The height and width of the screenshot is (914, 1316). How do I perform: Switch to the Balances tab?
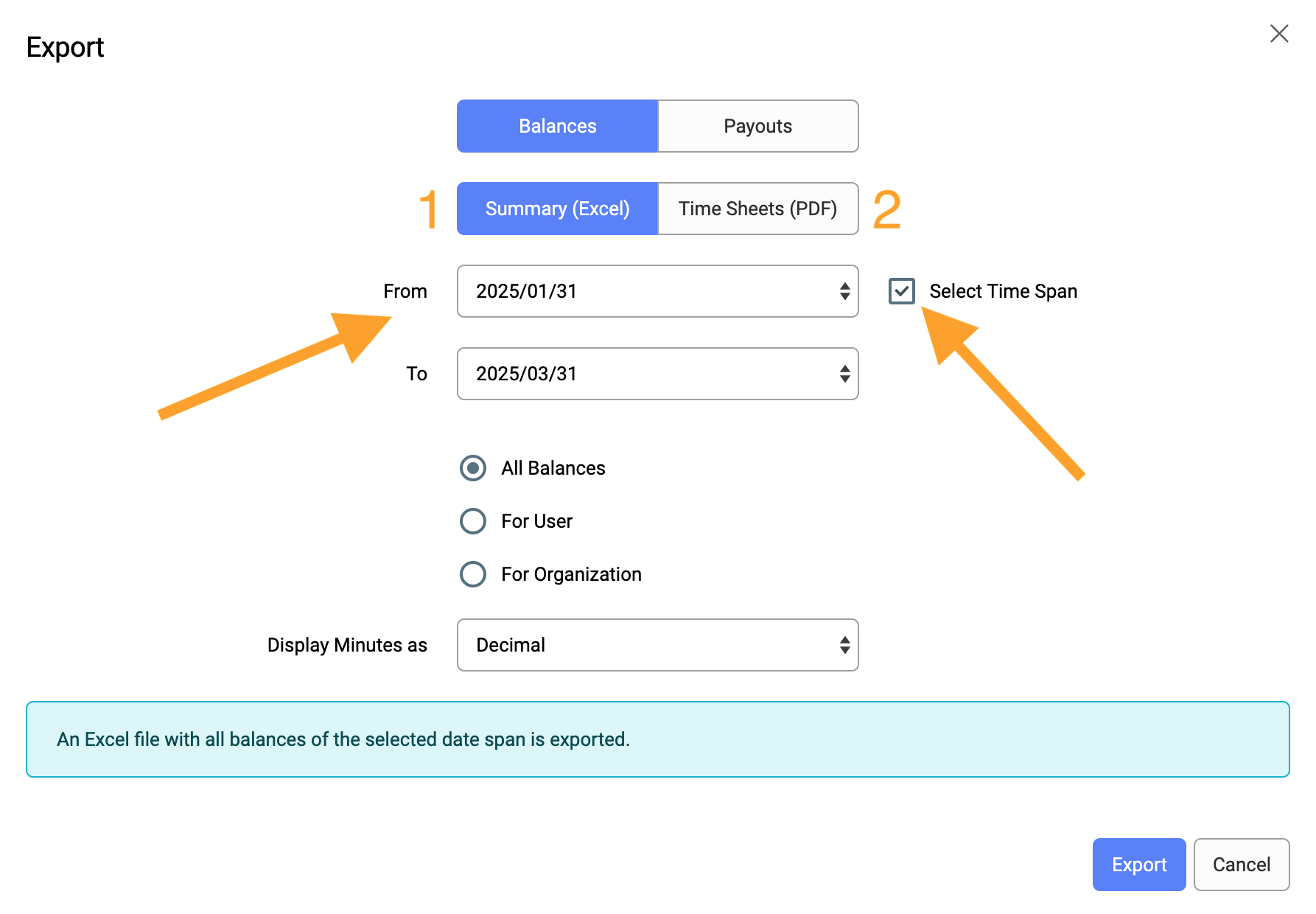557,126
